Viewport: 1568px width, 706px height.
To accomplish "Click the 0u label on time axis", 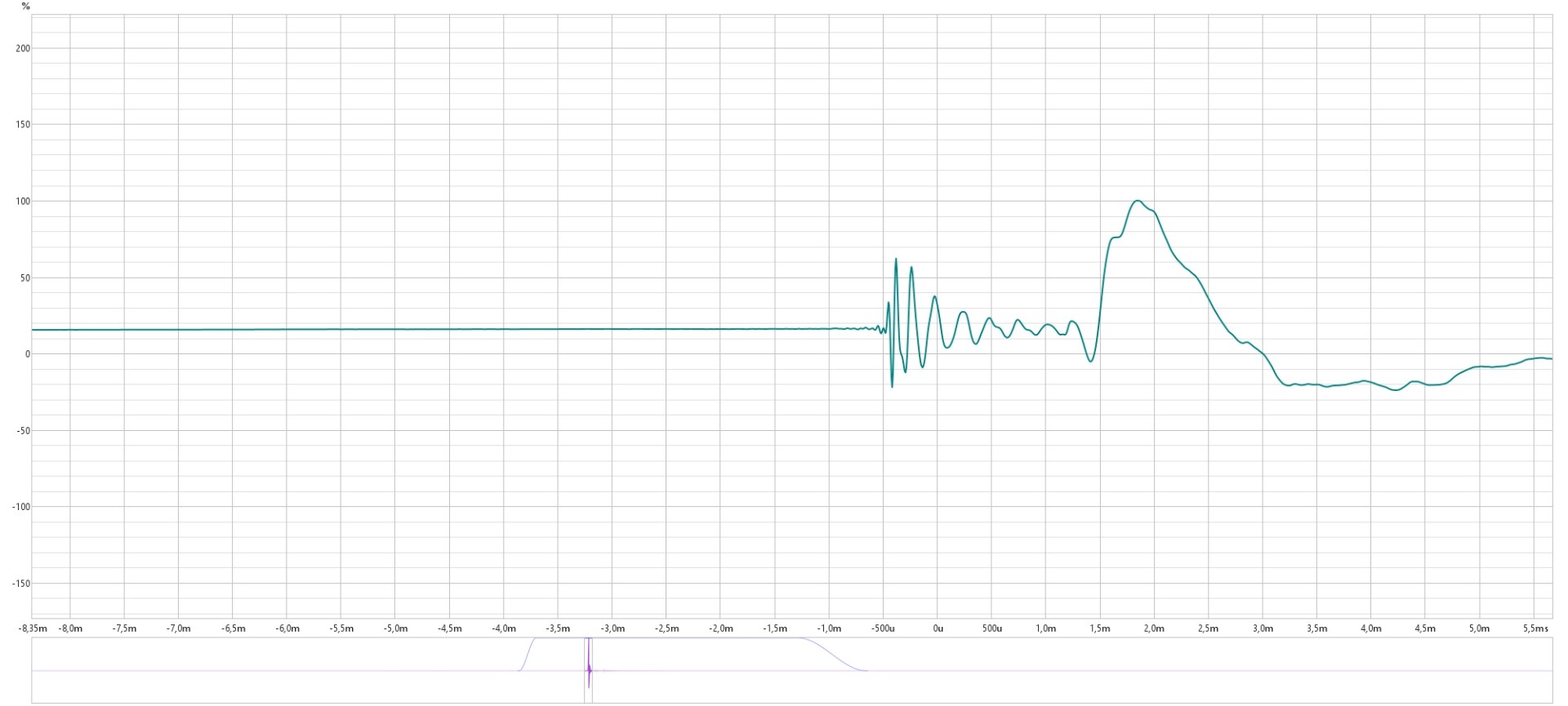I will [x=938, y=628].
